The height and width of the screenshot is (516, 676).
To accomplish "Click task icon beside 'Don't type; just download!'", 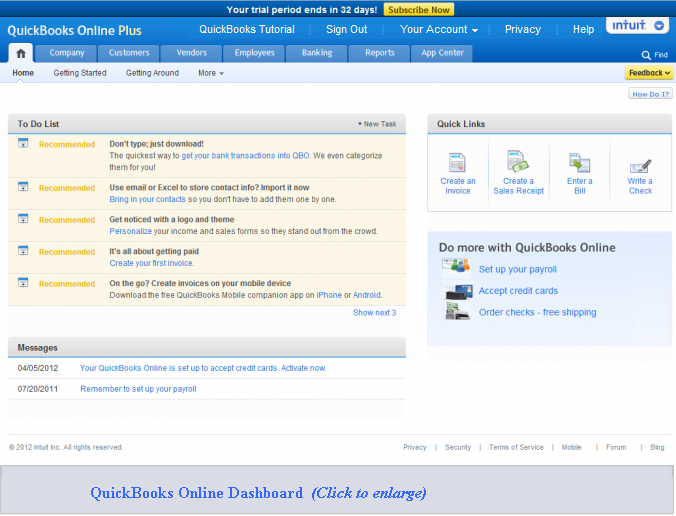I will click(x=23, y=143).
